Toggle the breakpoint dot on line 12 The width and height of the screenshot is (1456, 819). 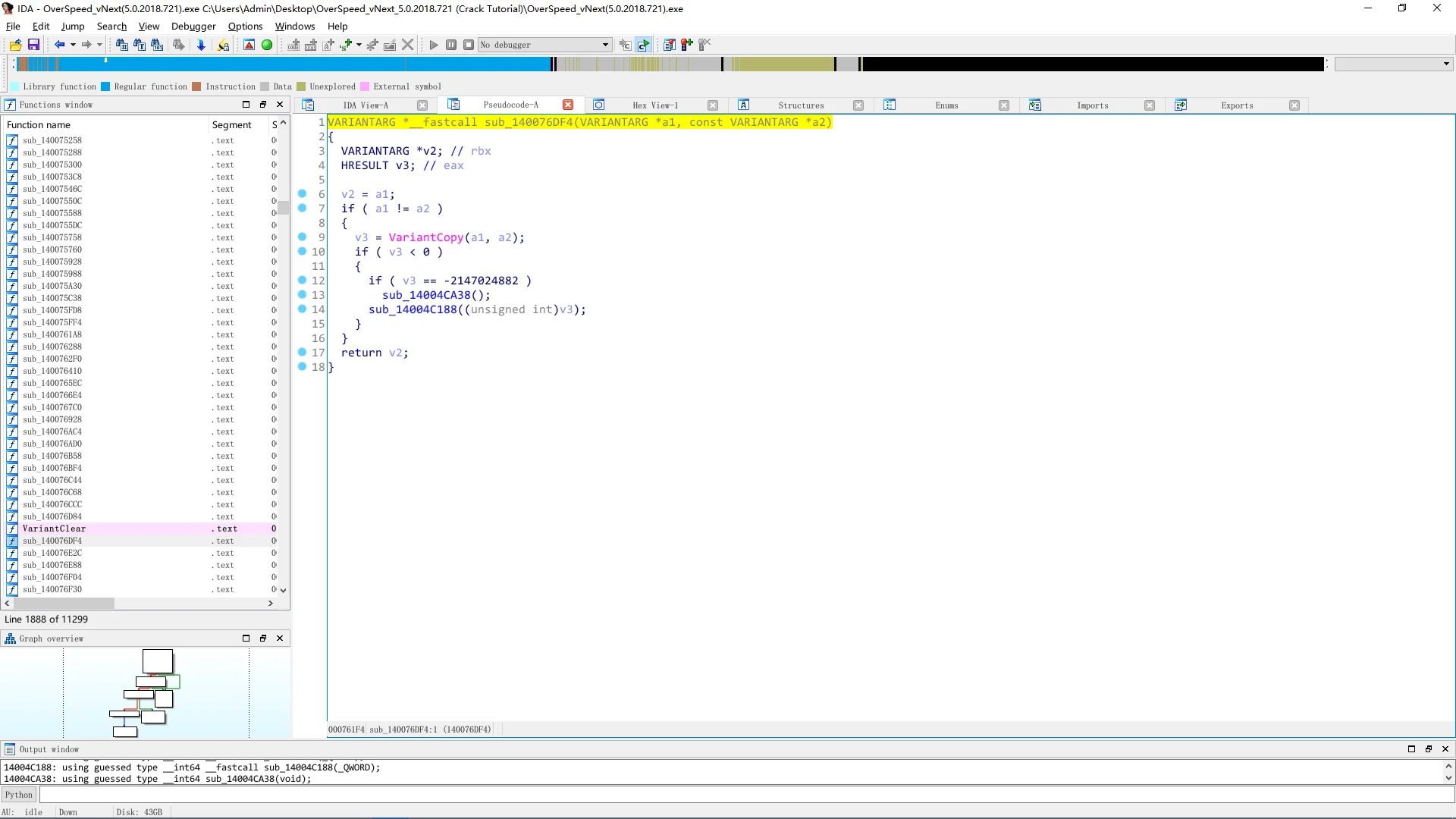point(302,280)
